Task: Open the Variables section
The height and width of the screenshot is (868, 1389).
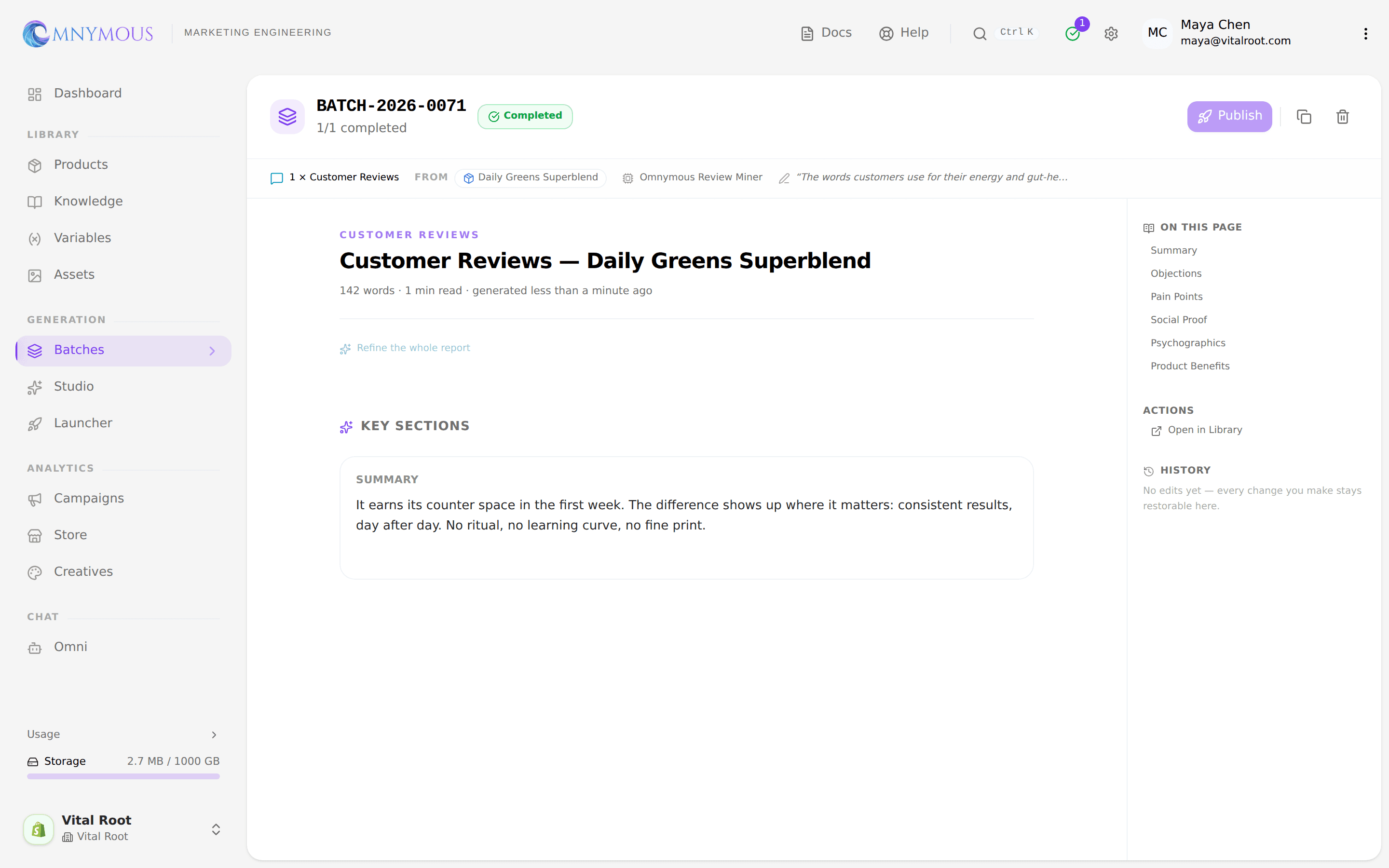Action: tap(123, 238)
